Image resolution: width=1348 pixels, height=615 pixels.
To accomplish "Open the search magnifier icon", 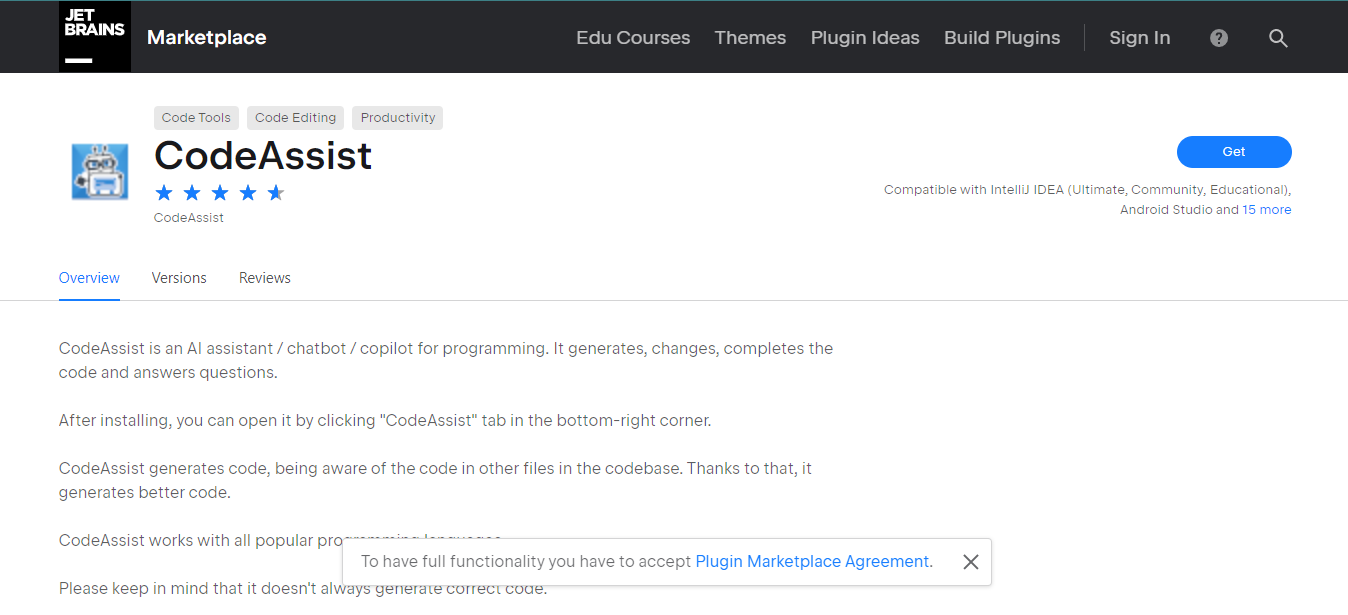I will pyautogui.click(x=1278, y=38).
